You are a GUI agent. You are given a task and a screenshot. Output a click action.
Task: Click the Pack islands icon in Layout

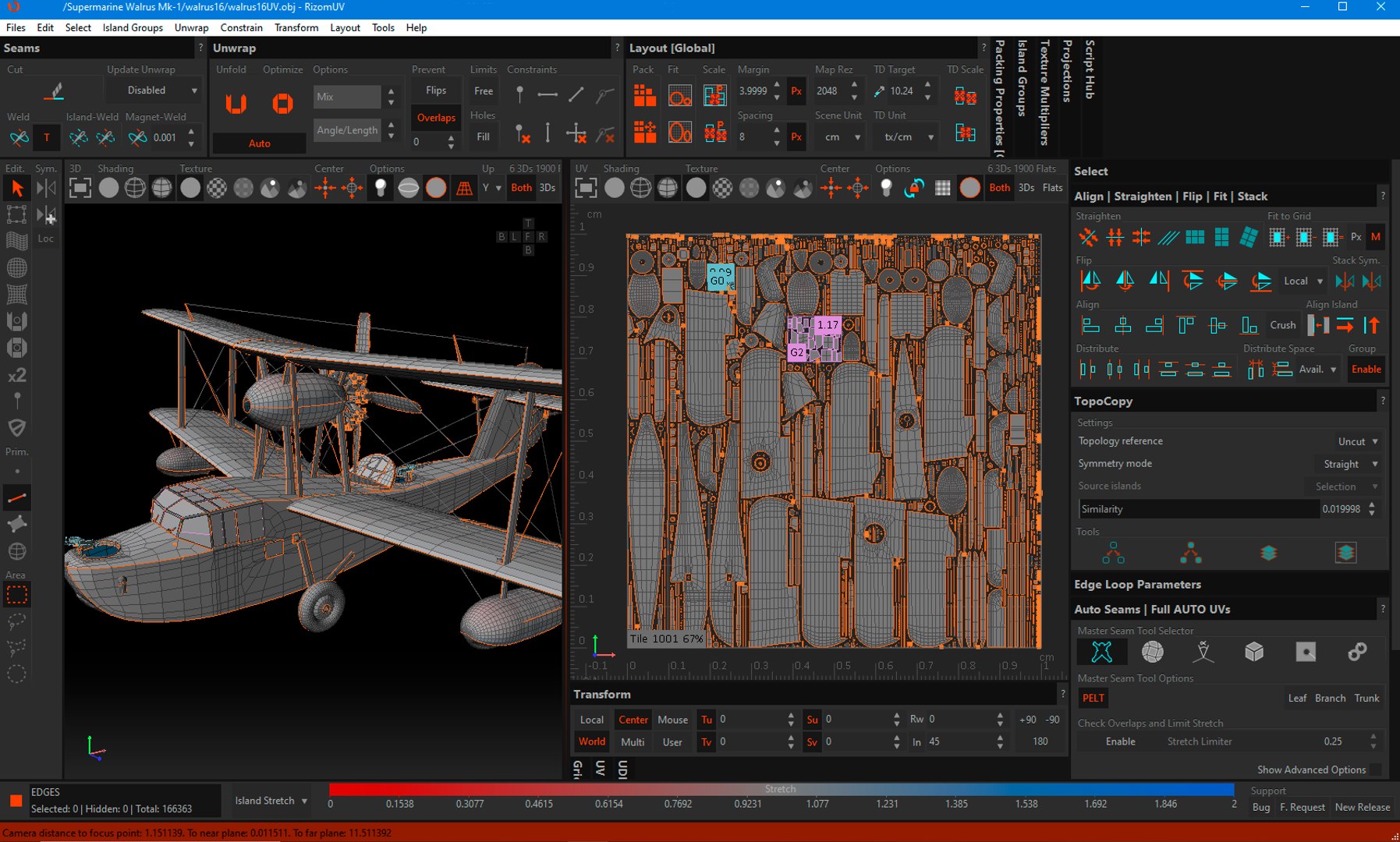(x=644, y=95)
